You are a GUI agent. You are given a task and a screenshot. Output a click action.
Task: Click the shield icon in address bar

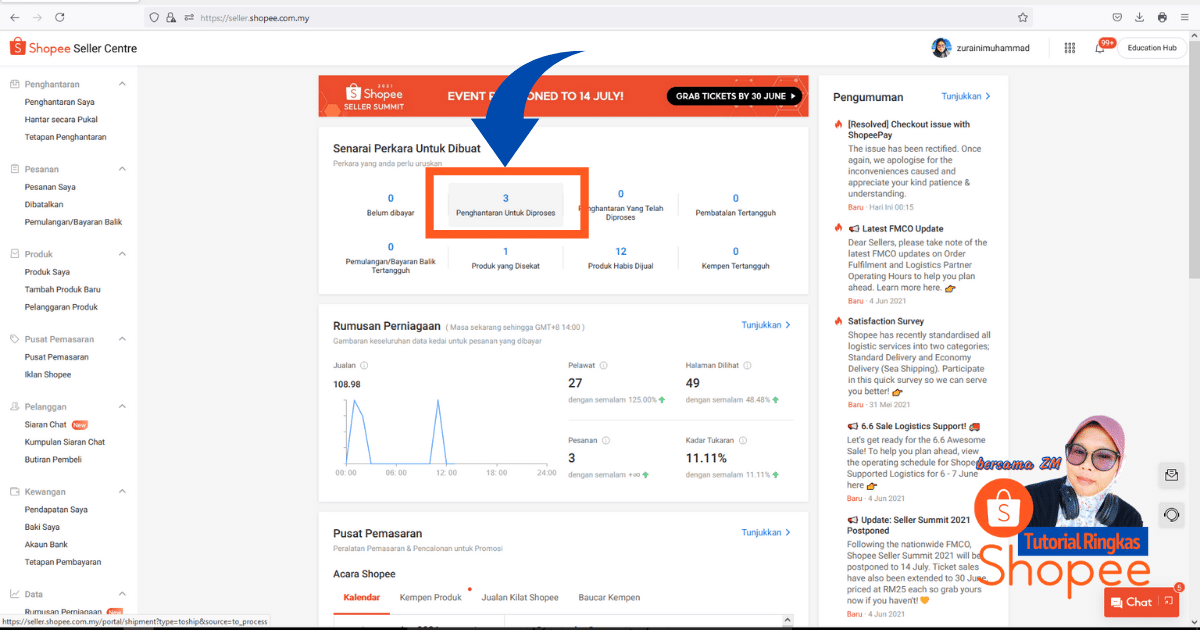[x=154, y=17]
